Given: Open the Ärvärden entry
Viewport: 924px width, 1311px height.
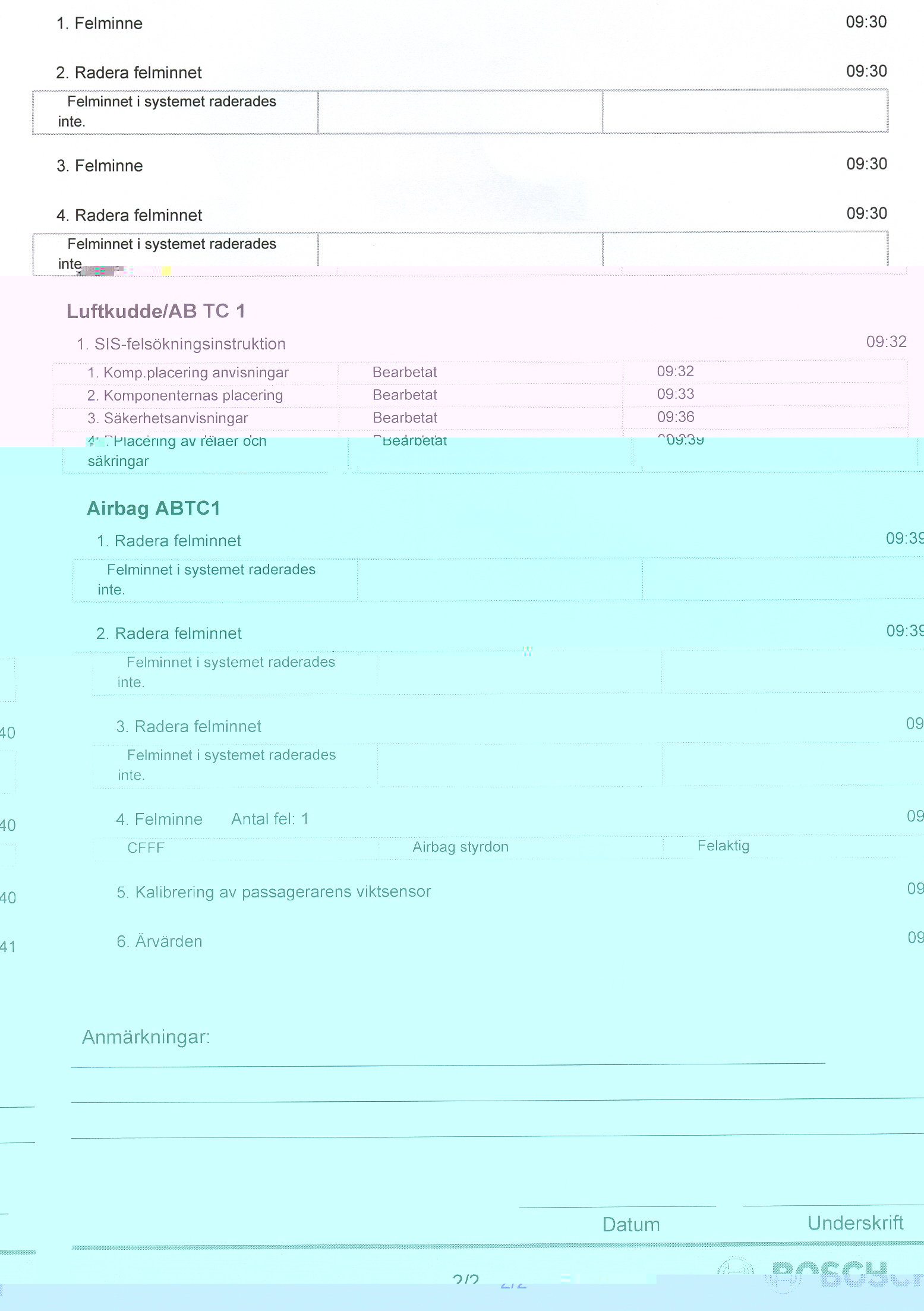Looking at the screenshot, I should [168, 941].
